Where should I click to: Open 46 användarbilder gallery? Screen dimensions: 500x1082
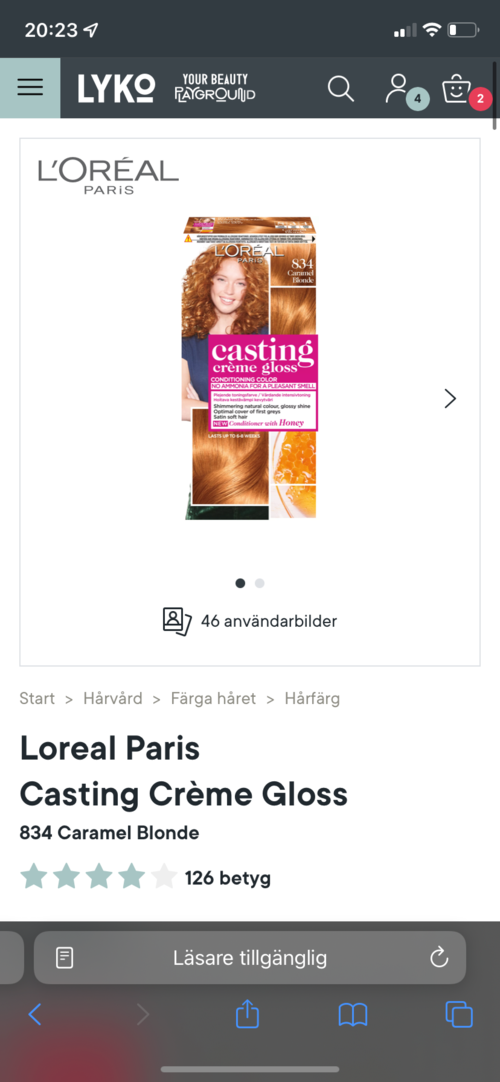click(250, 621)
